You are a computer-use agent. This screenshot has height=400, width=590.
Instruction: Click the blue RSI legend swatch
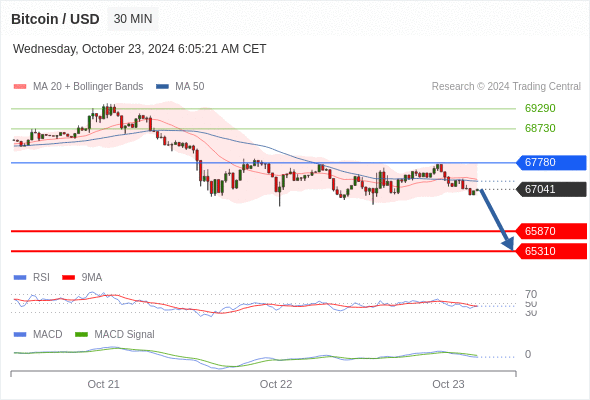tap(20, 278)
